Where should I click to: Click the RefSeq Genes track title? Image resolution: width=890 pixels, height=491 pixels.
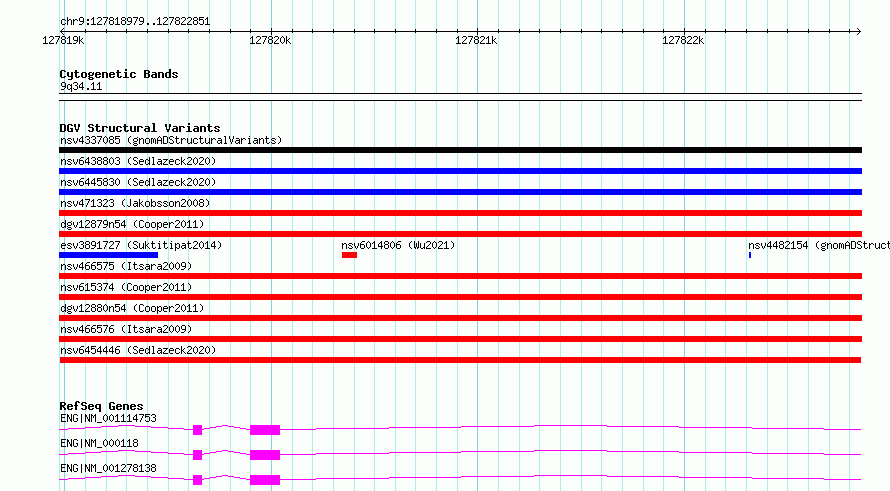[102, 406]
